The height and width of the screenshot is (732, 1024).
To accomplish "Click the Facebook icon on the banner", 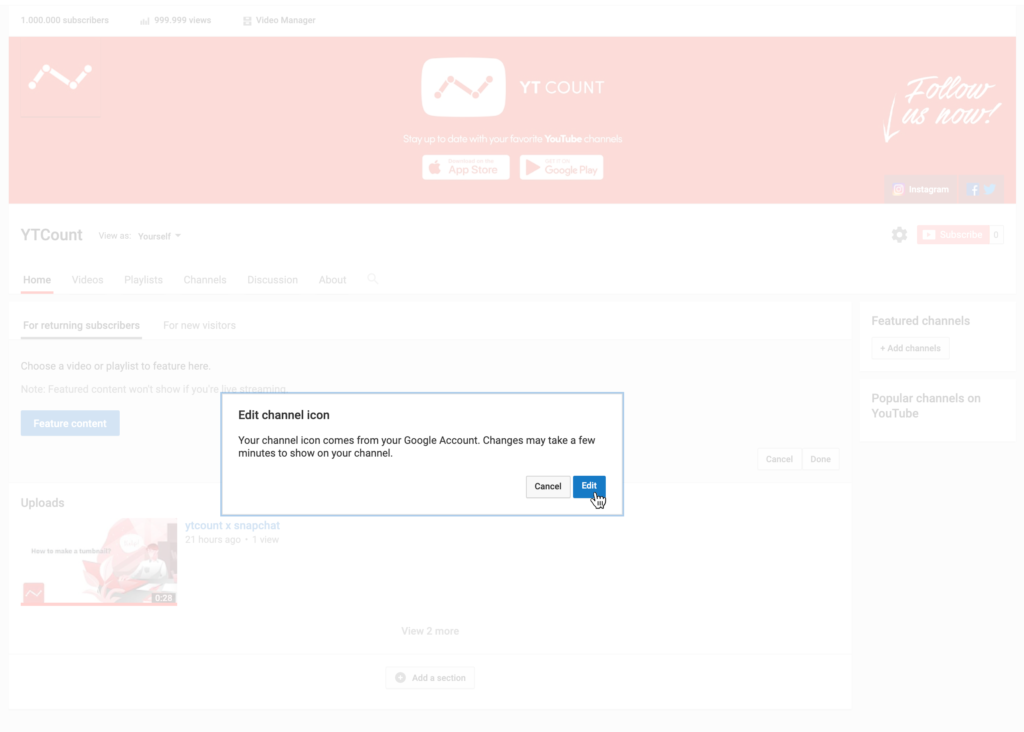I will click(x=973, y=190).
